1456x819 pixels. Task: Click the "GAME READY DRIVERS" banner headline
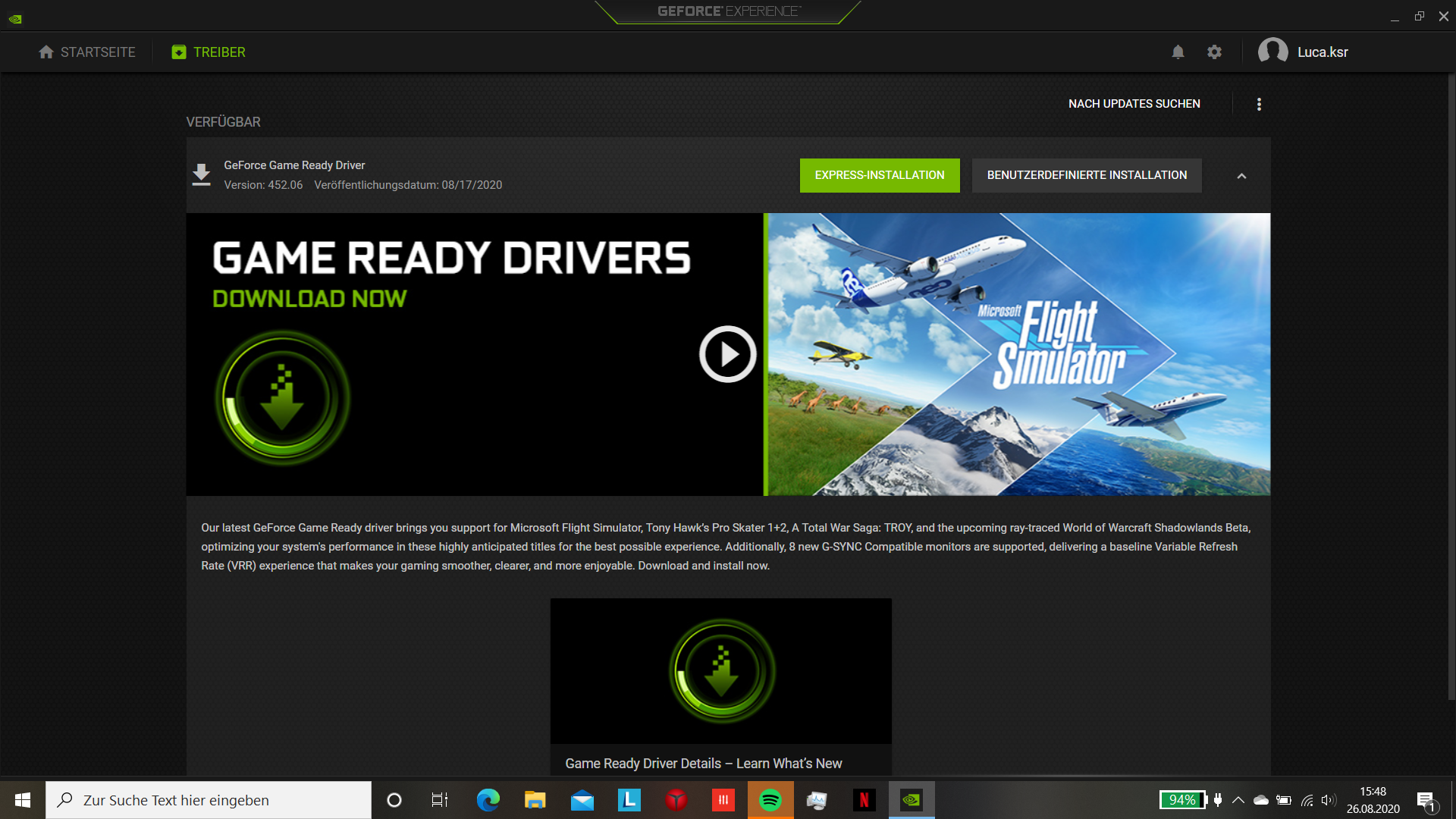452,258
